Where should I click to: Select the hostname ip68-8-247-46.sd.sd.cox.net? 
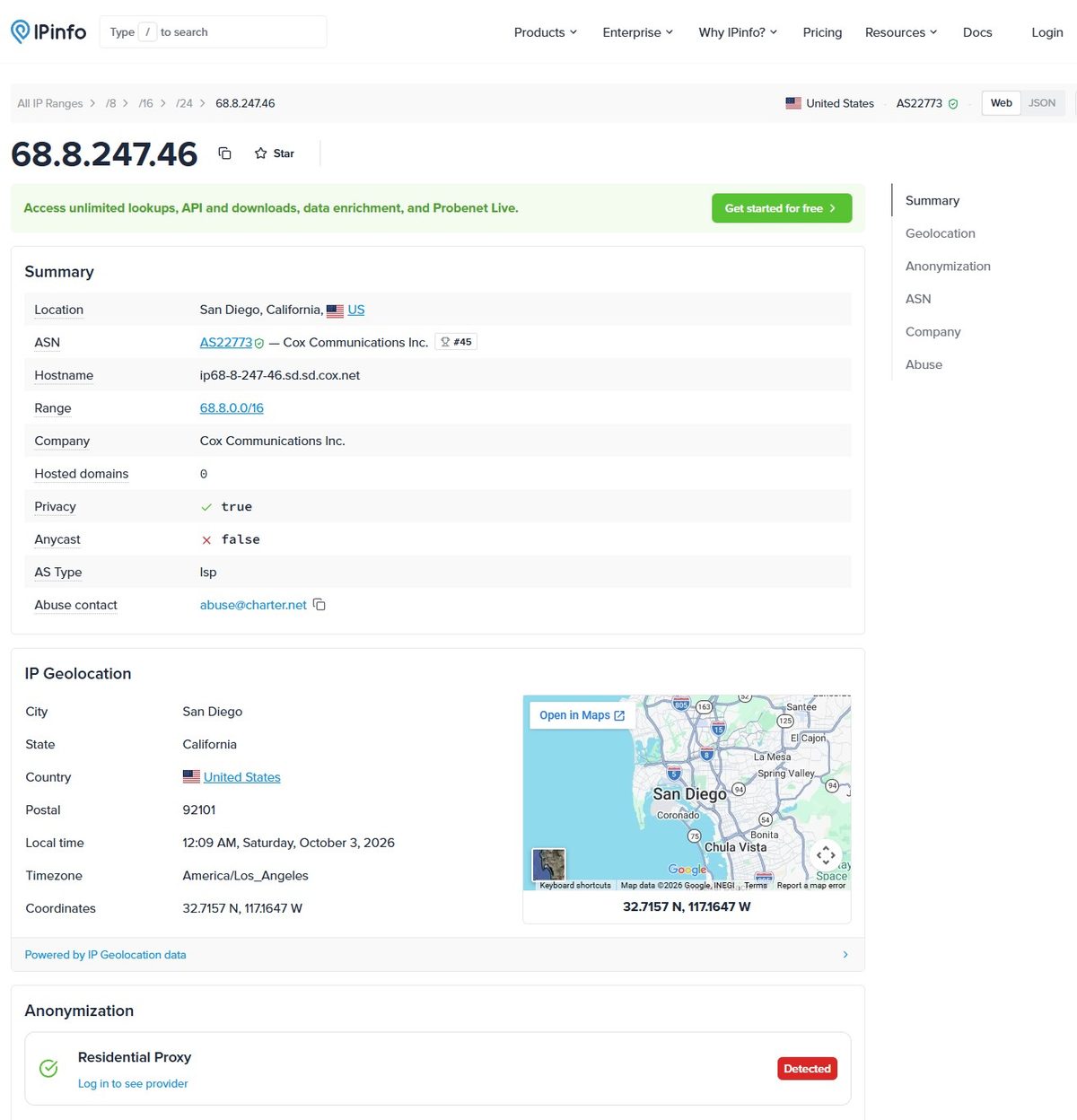pyautogui.click(x=280, y=375)
